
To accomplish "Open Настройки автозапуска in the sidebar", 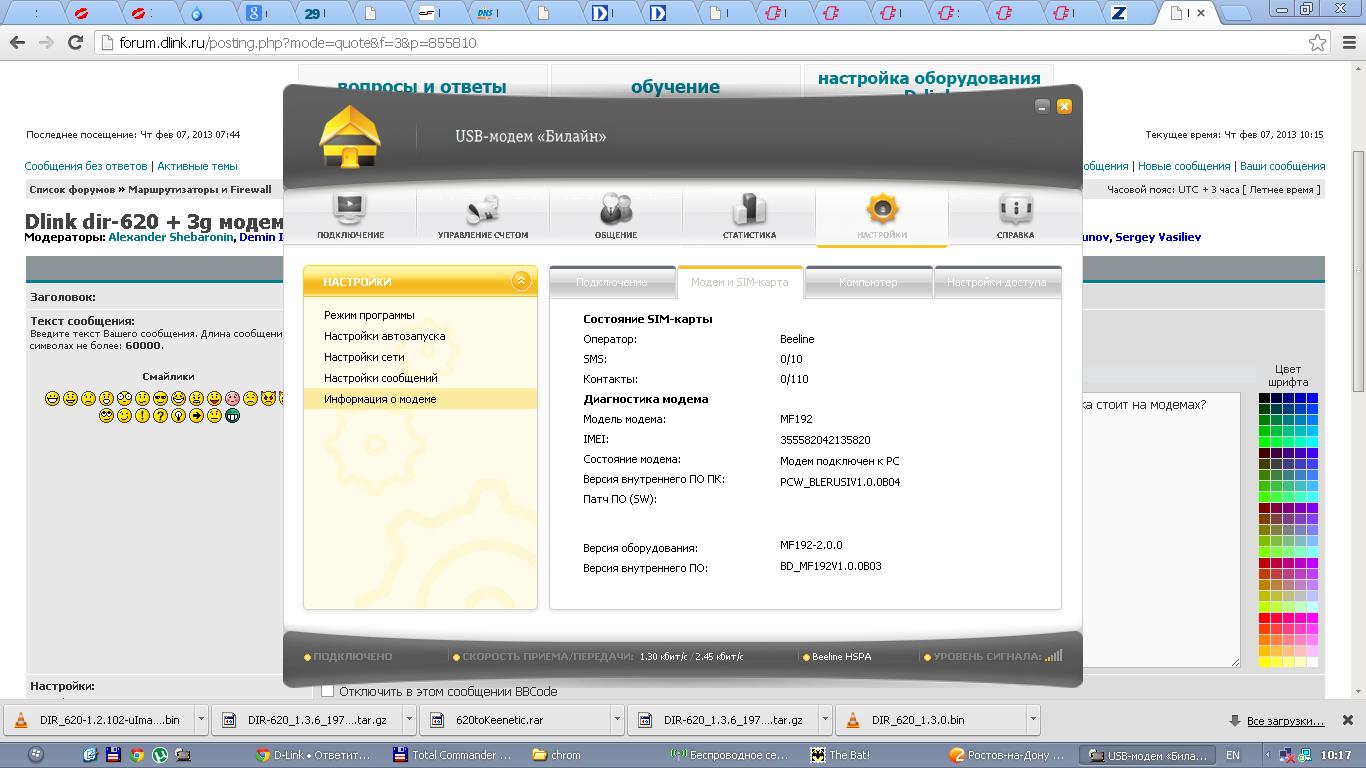I will point(384,336).
